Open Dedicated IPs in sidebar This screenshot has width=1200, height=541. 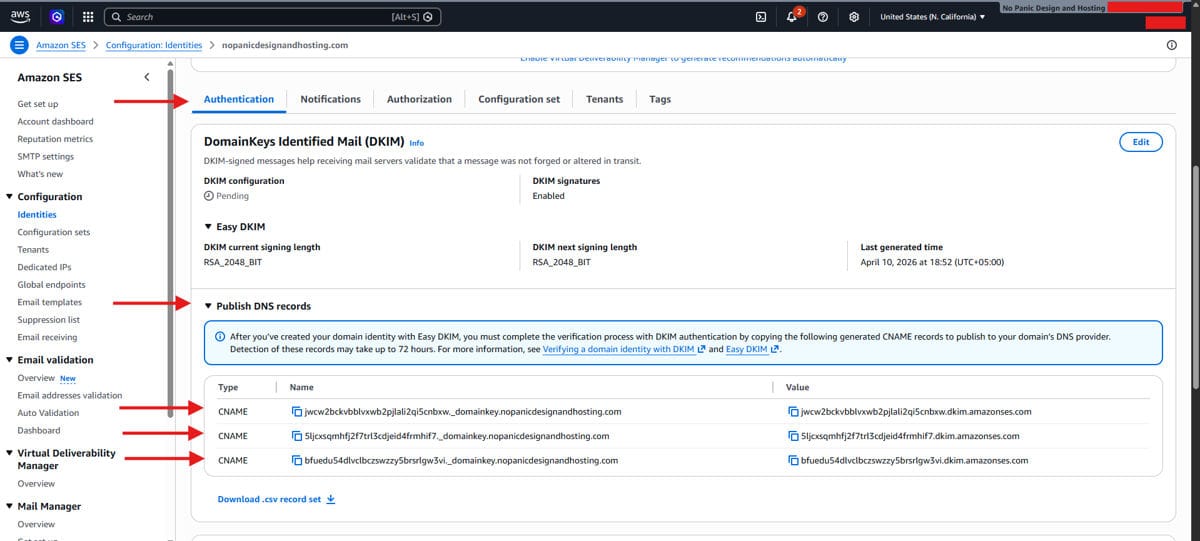click(45, 267)
